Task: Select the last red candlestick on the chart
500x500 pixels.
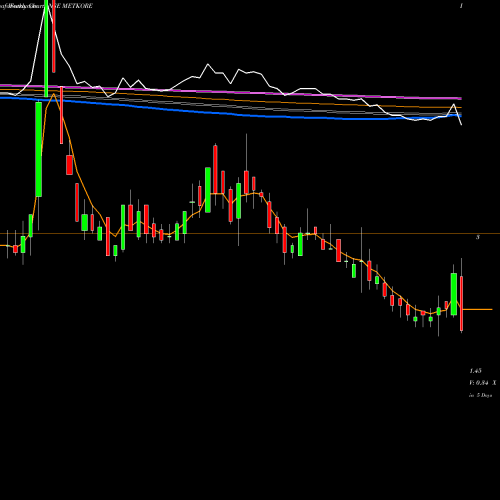Action: point(462,303)
